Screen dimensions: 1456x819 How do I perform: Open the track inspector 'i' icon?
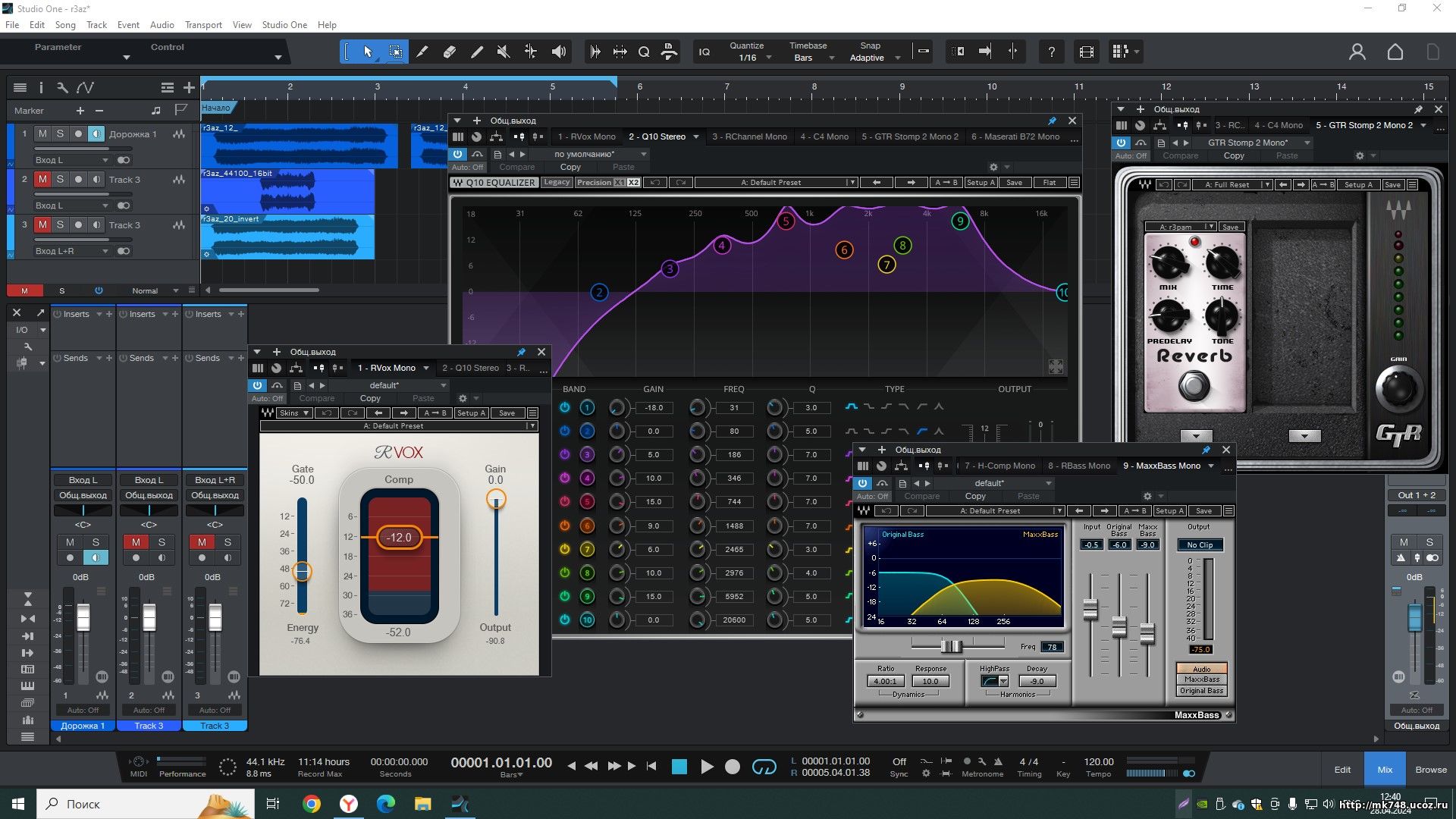click(41, 87)
